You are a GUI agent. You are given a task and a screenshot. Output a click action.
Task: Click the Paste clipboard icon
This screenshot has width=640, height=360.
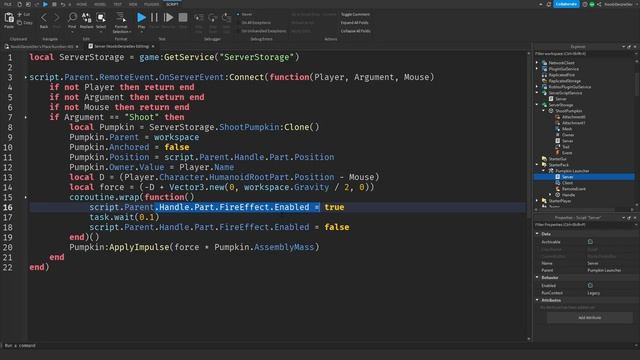9,18
